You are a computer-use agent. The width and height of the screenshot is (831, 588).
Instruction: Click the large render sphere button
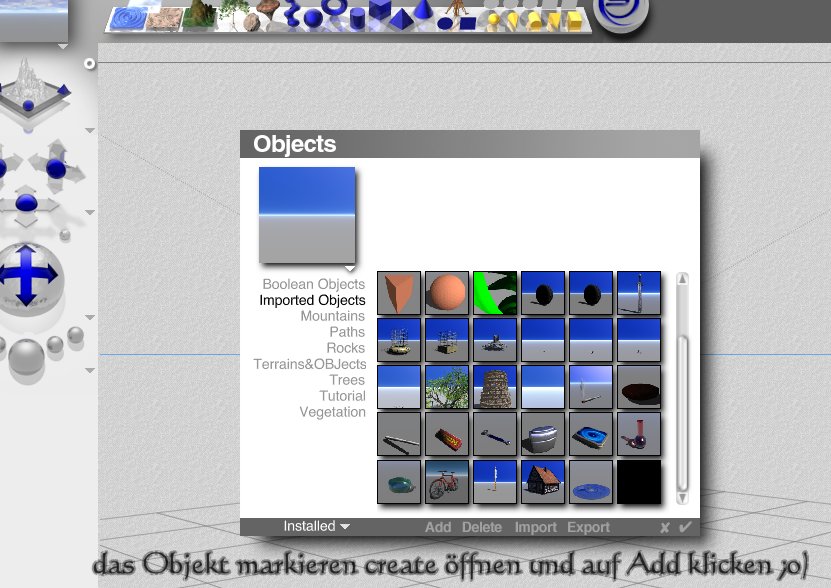click(26, 357)
